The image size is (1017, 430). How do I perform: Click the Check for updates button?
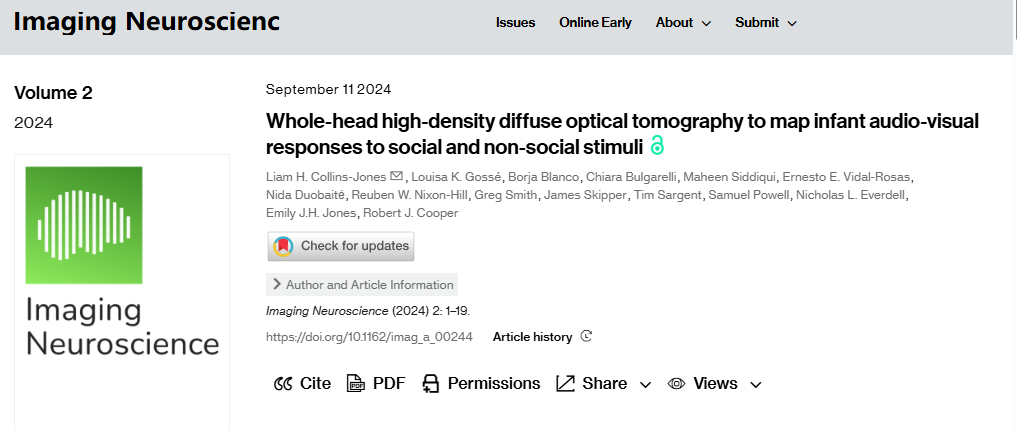[340, 246]
